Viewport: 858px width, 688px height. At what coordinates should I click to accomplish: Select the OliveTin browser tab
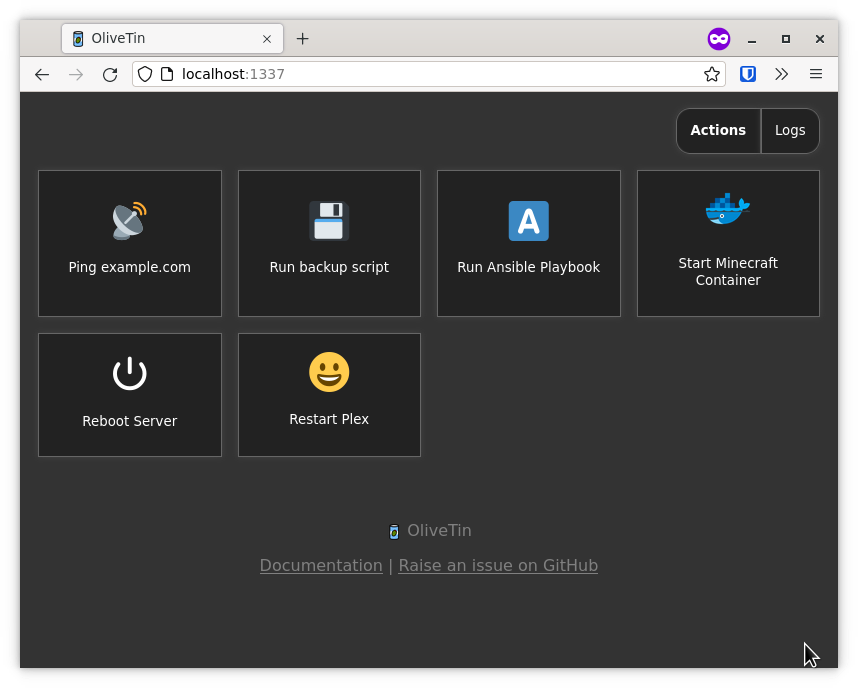(172, 38)
